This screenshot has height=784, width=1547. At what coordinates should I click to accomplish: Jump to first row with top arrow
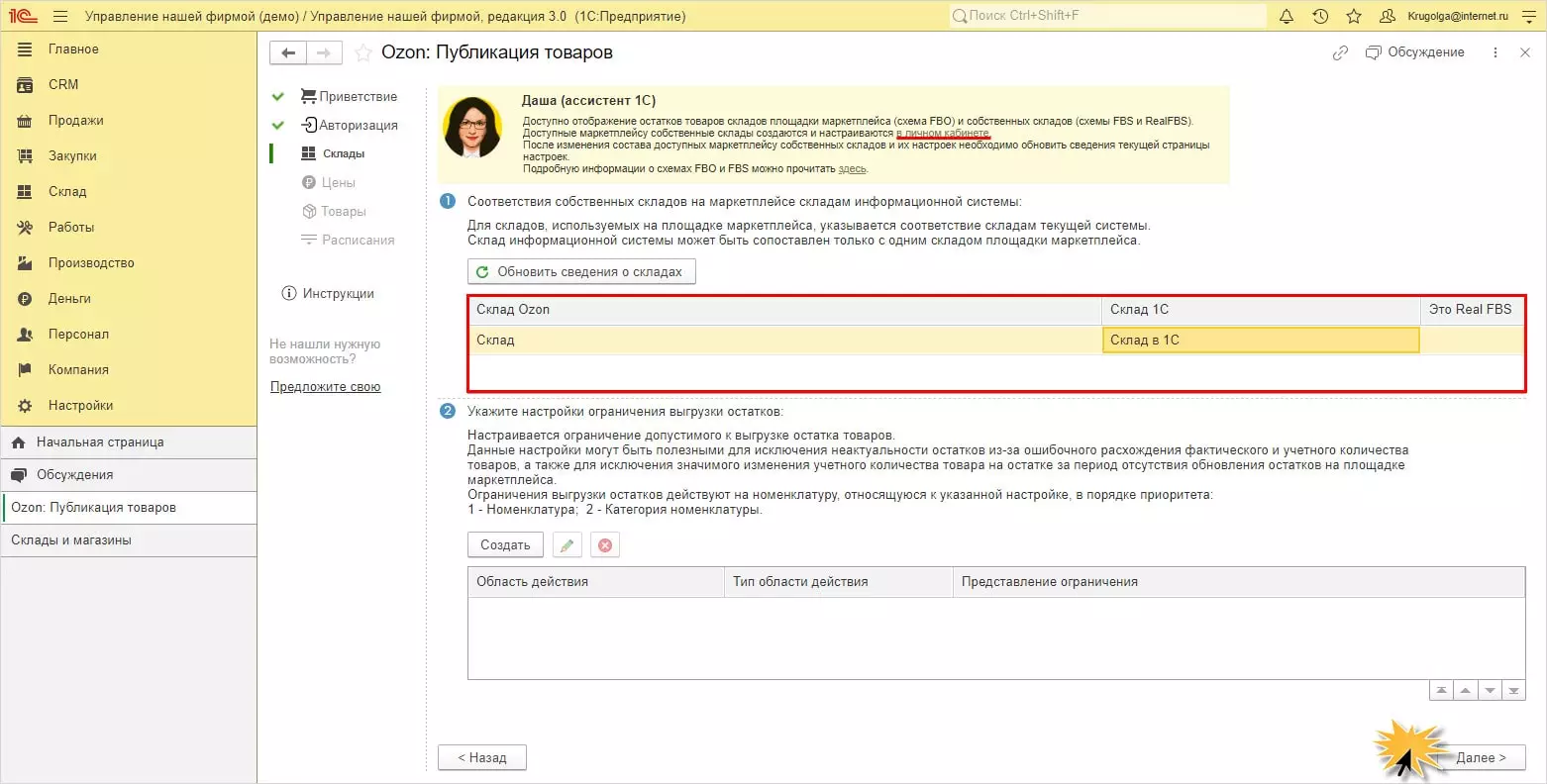click(1442, 691)
